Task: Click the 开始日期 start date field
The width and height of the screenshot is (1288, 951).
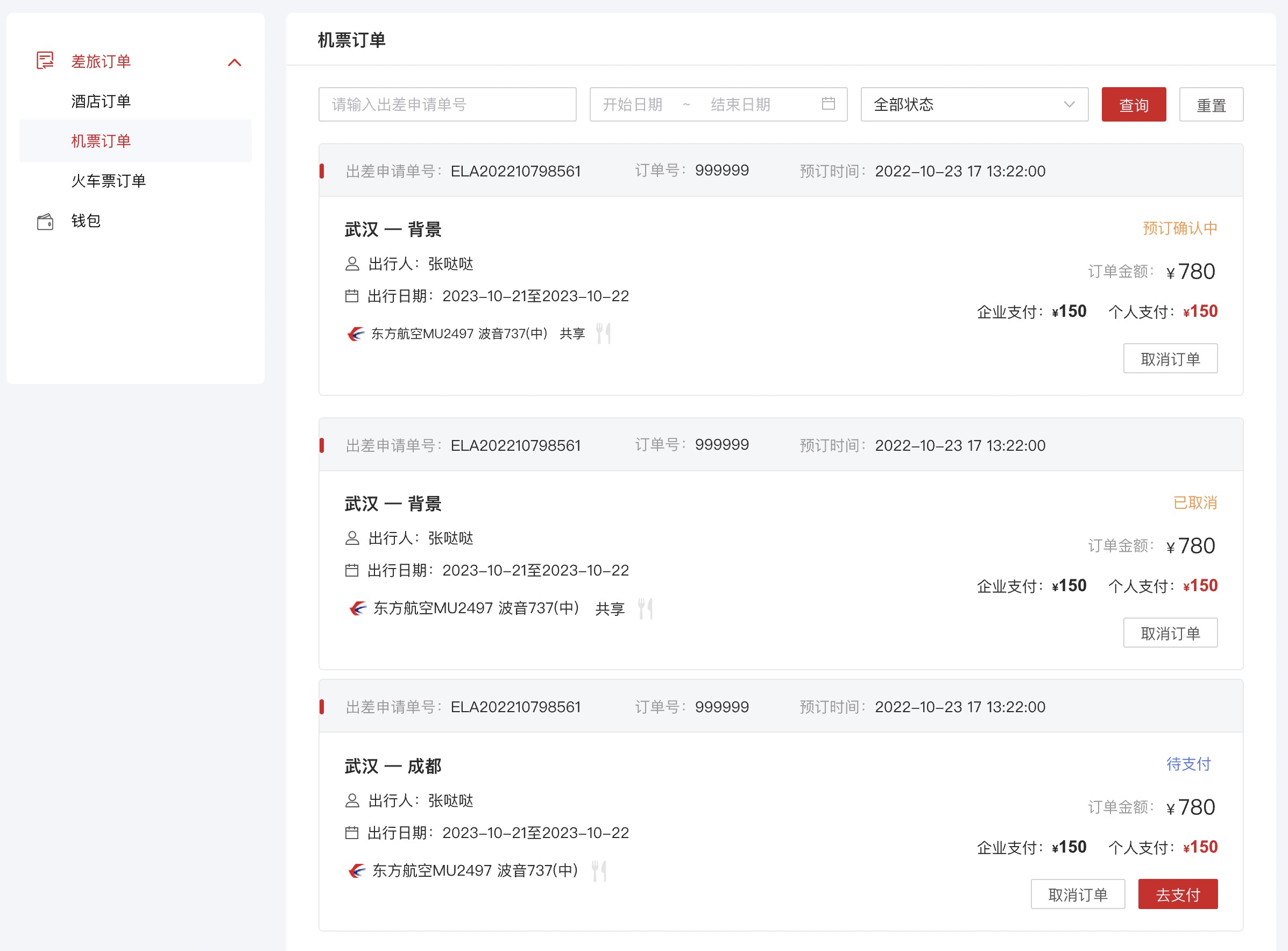Action: [x=633, y=104]
